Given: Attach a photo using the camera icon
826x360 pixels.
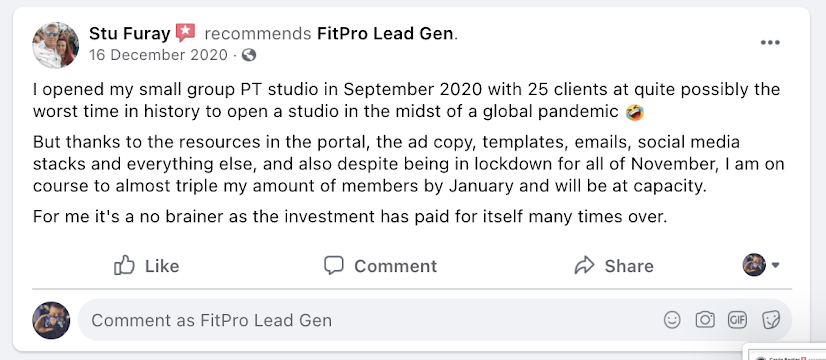Looking at the screenshot, I should 705,320.
